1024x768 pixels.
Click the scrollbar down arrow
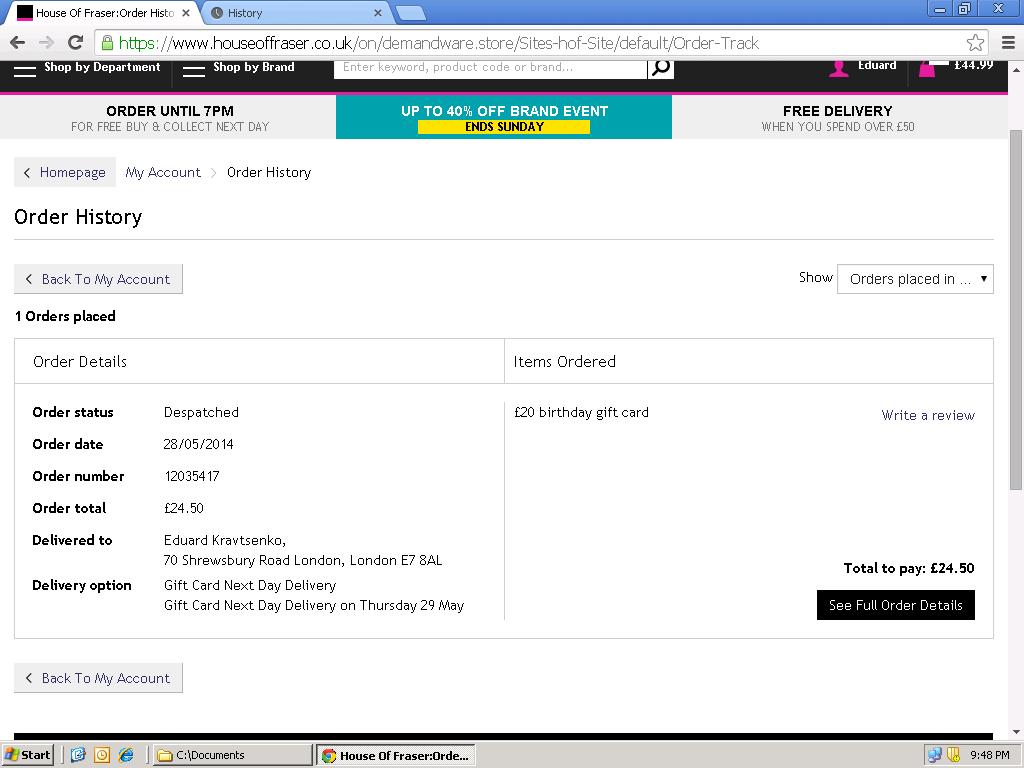tap(1016, 733)
